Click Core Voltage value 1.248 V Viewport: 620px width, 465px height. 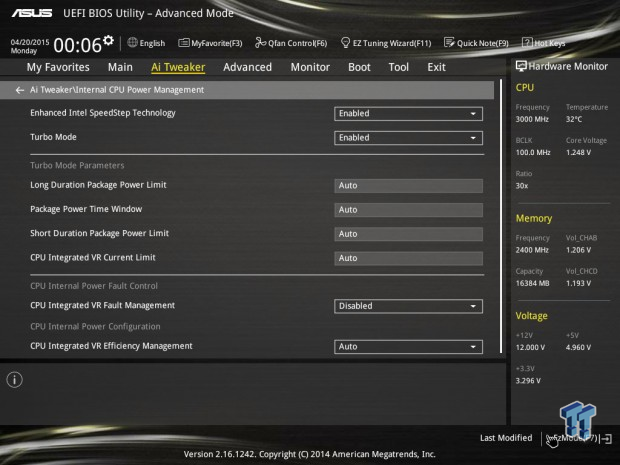click(578, 153)
